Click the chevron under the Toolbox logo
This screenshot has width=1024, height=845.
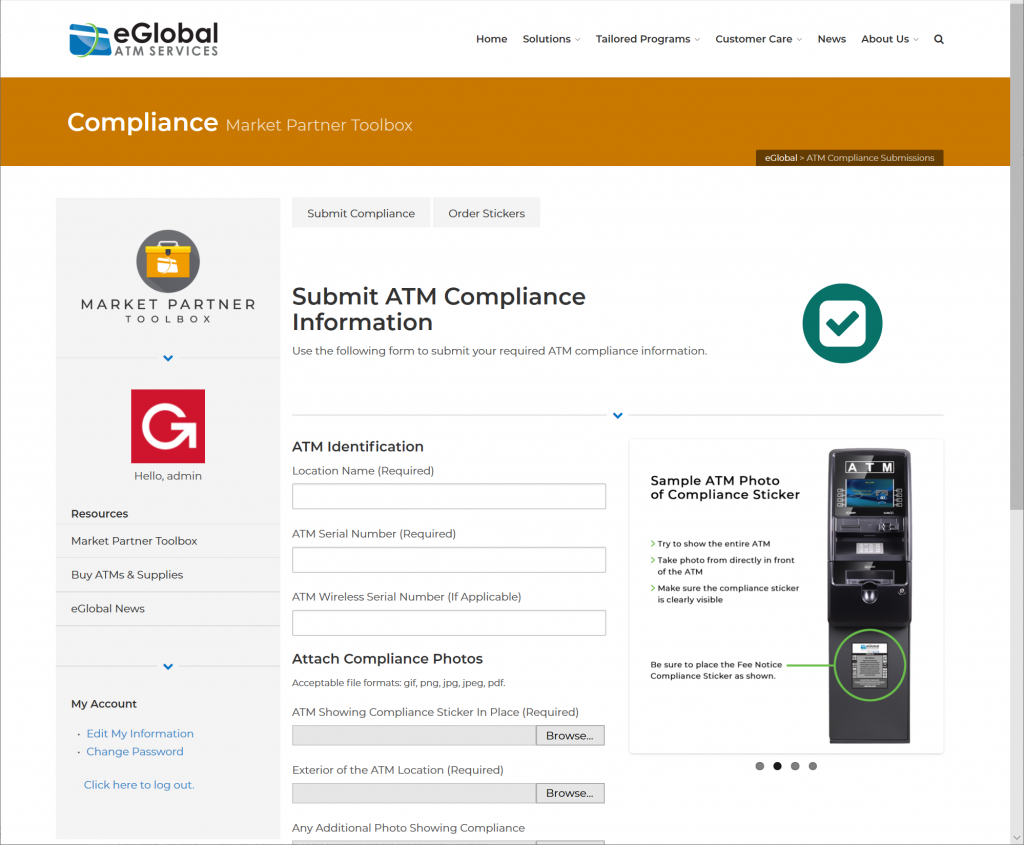pos(167,357)
